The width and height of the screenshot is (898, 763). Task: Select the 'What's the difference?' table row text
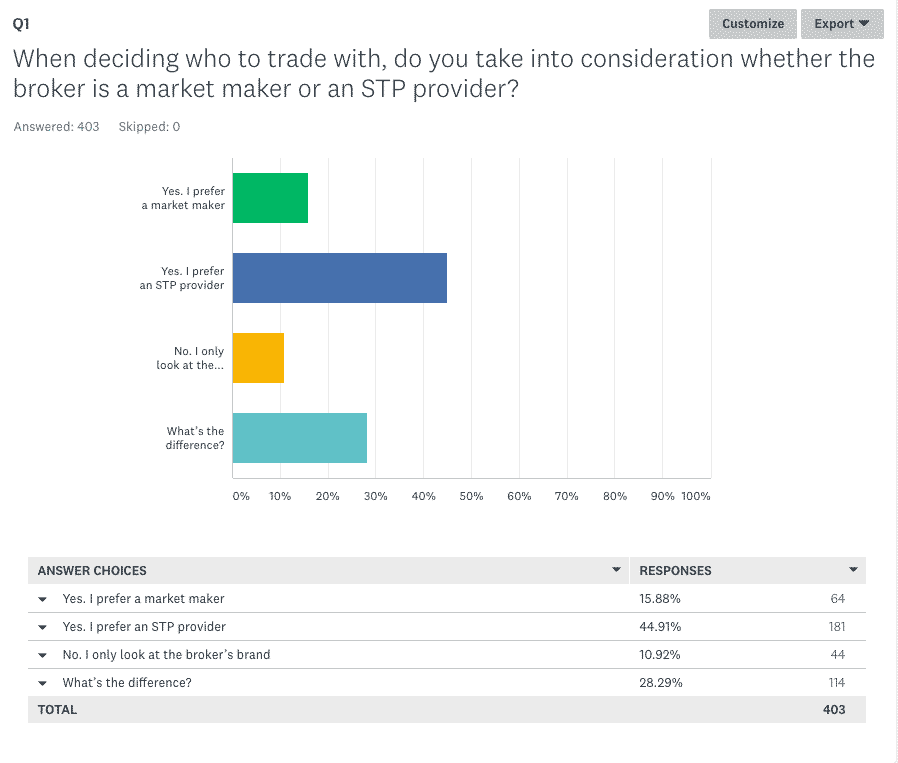[x=127, y=683]
